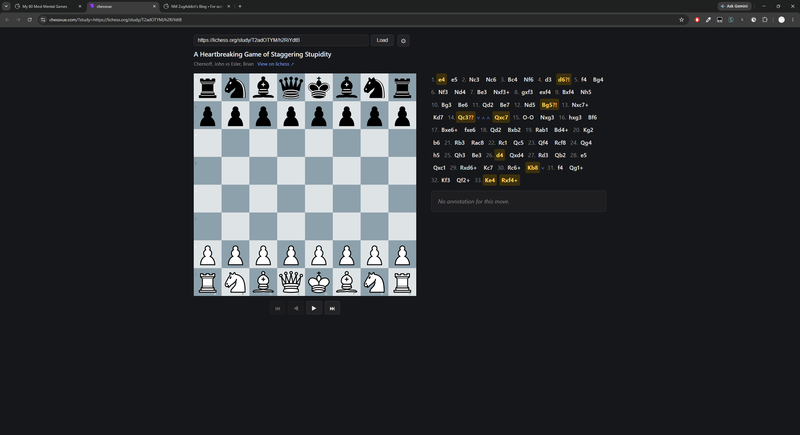Viewport: 800px width, 435px height.
Task: Select the white bishop on c1
Action: tap(263, 282)
